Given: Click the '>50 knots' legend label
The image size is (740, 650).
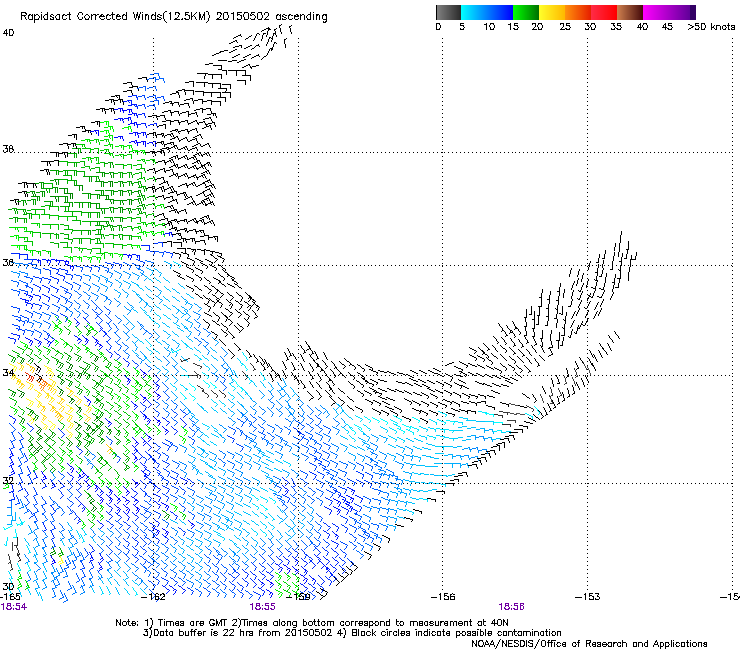Looking at the screenshot, I should point(711,27).
